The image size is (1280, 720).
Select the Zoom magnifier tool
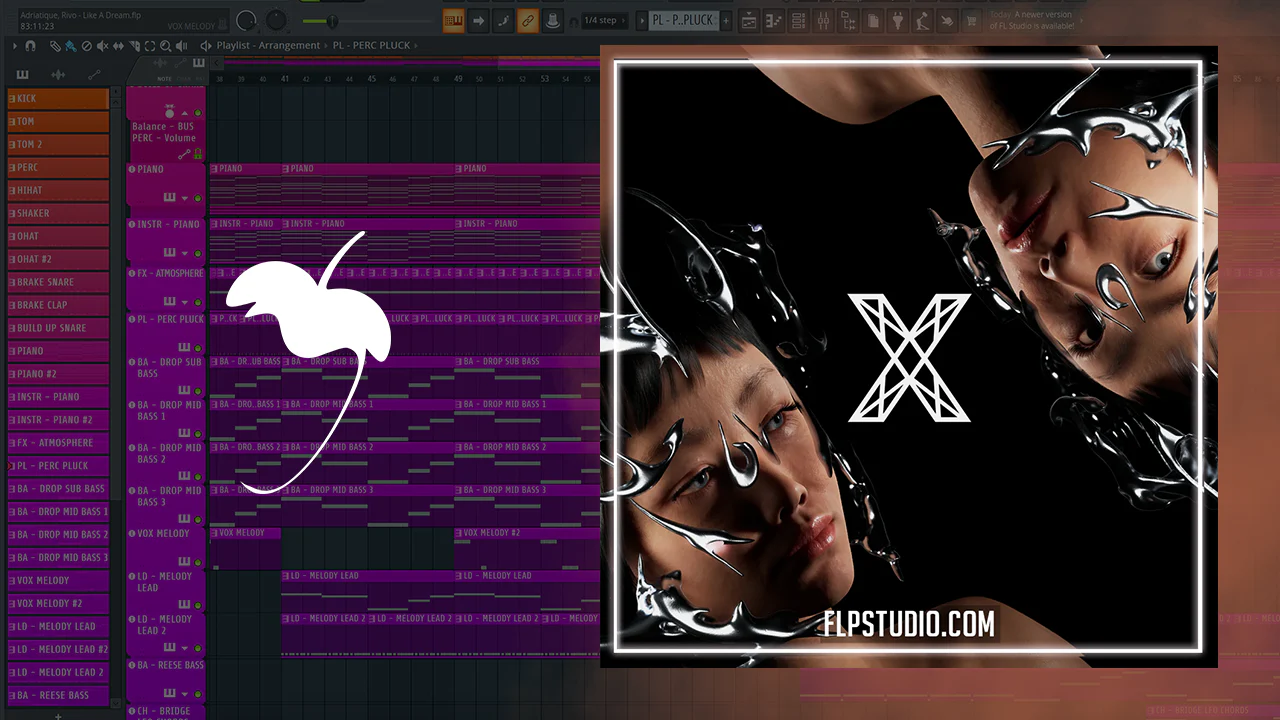coord(165,46)
